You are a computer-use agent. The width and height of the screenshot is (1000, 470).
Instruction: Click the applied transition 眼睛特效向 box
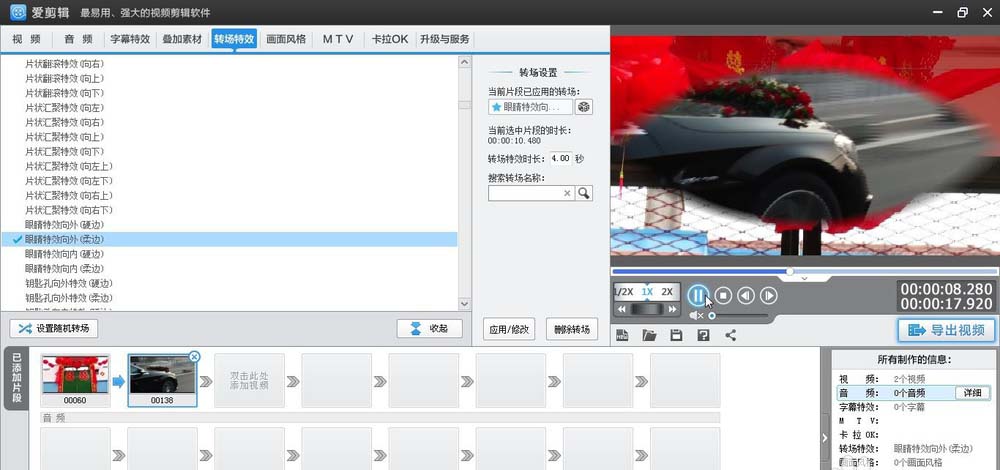[x=530, y=107]
